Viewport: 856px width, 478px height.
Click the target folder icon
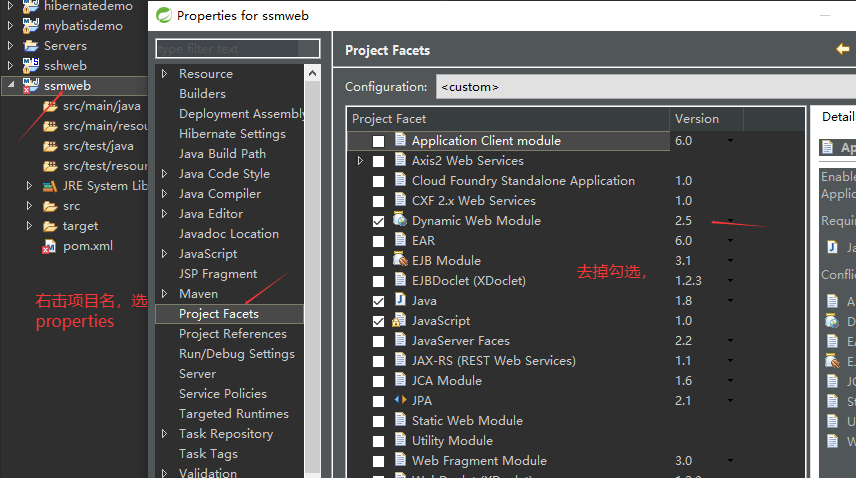50,226
